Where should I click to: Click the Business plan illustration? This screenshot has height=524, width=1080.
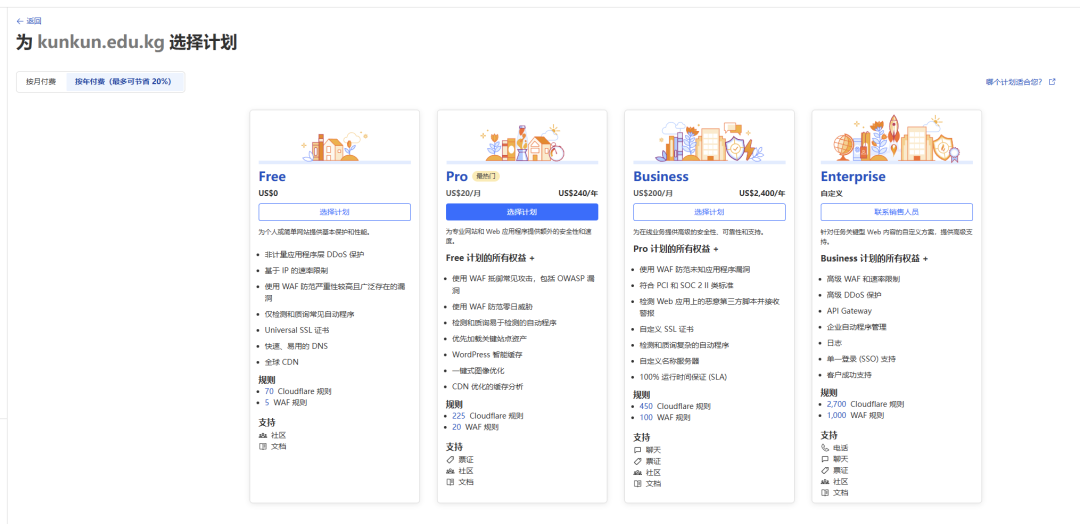coord(709,143)
